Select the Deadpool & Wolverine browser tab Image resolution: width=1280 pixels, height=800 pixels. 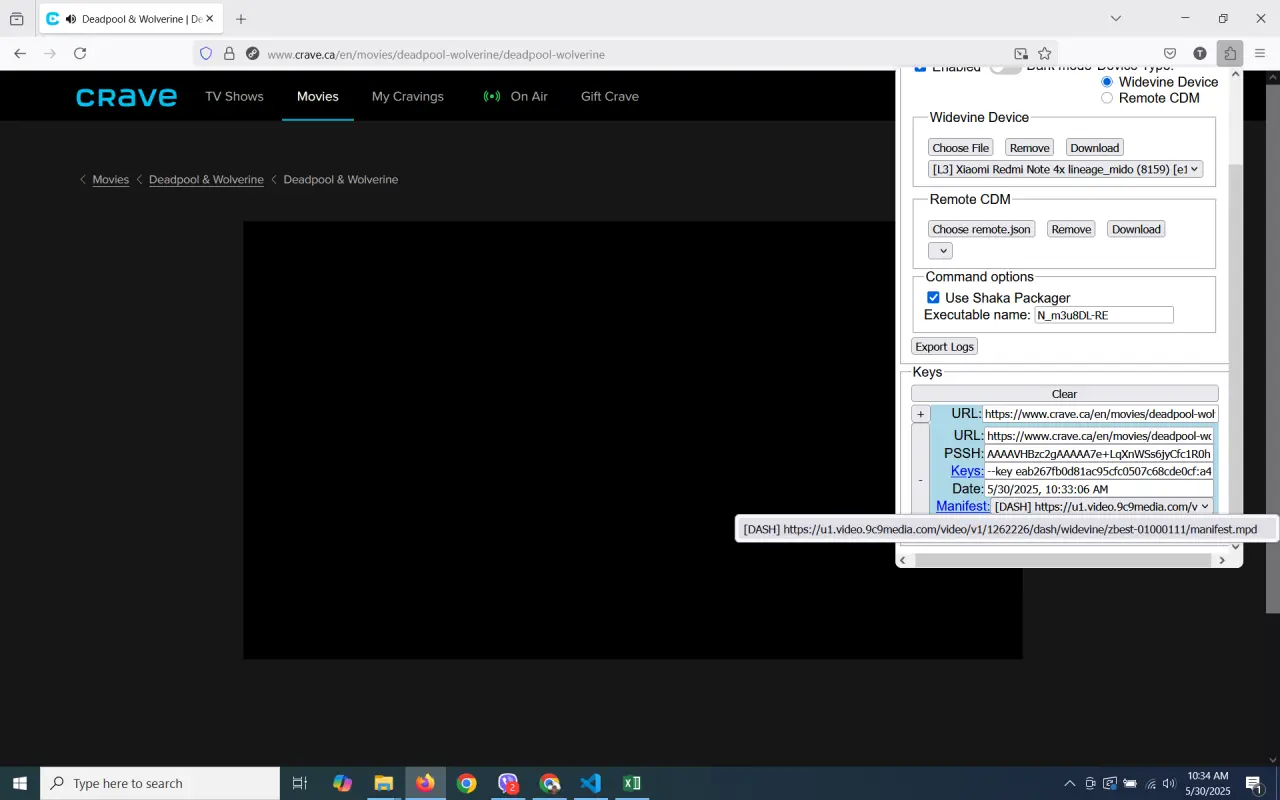[132, 19]
